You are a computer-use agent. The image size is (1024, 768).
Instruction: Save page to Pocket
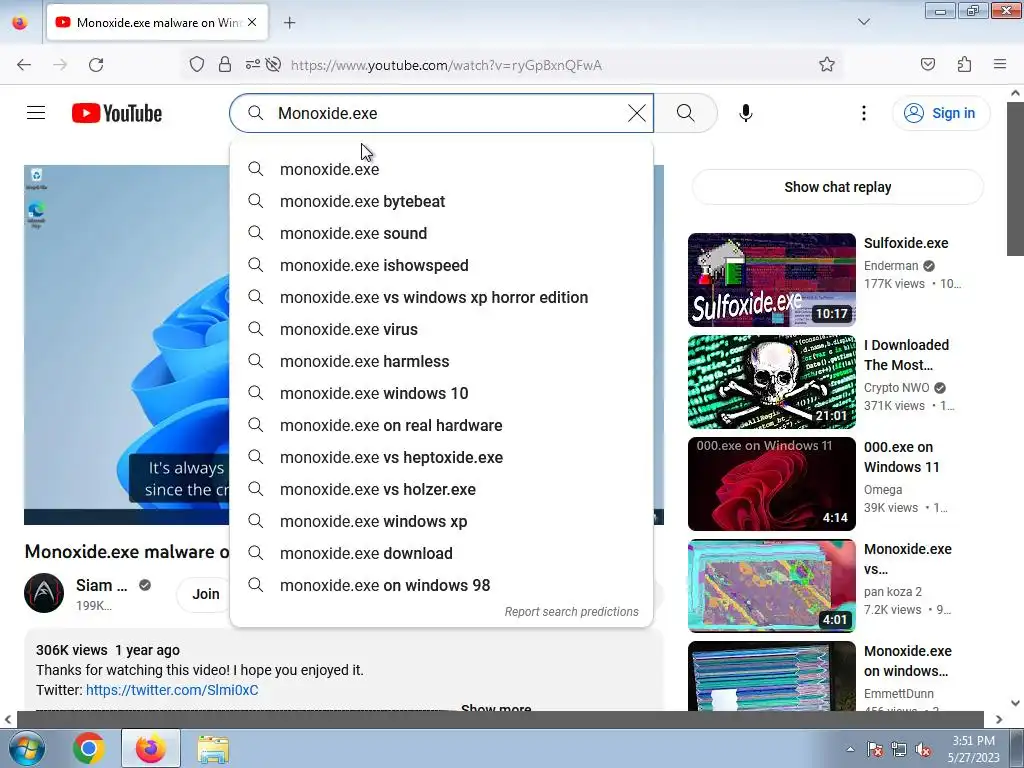(x=927, y=64)
